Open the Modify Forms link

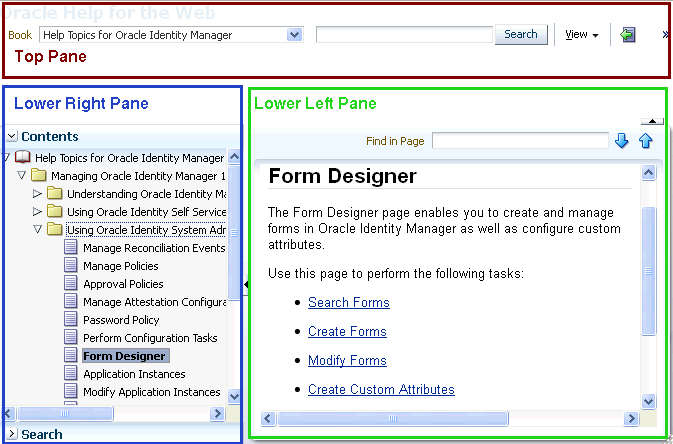[347, 361]
